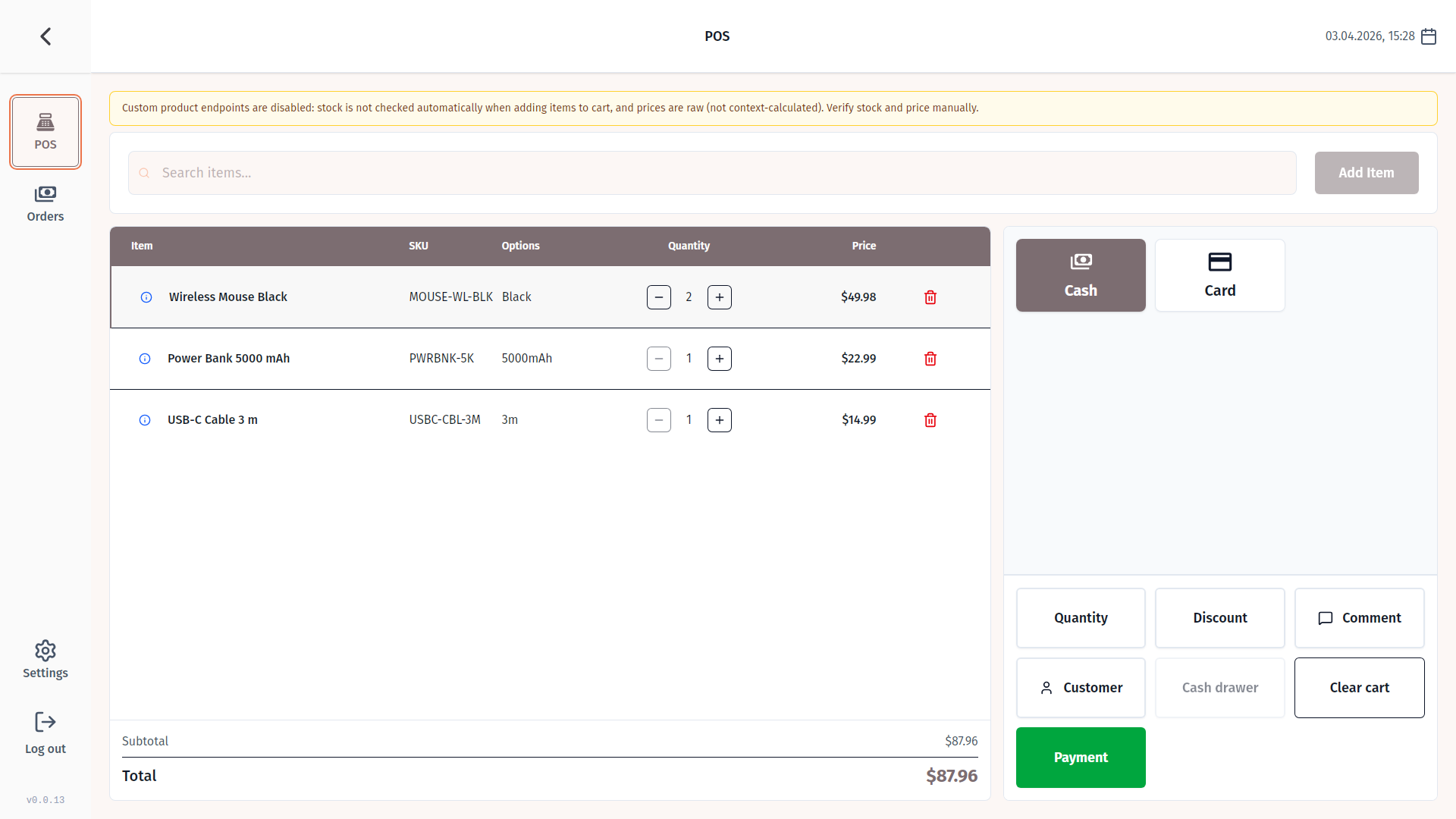Select the Wireless Mouse Black row name
The image size is (1456, 819).
point(228,297)
